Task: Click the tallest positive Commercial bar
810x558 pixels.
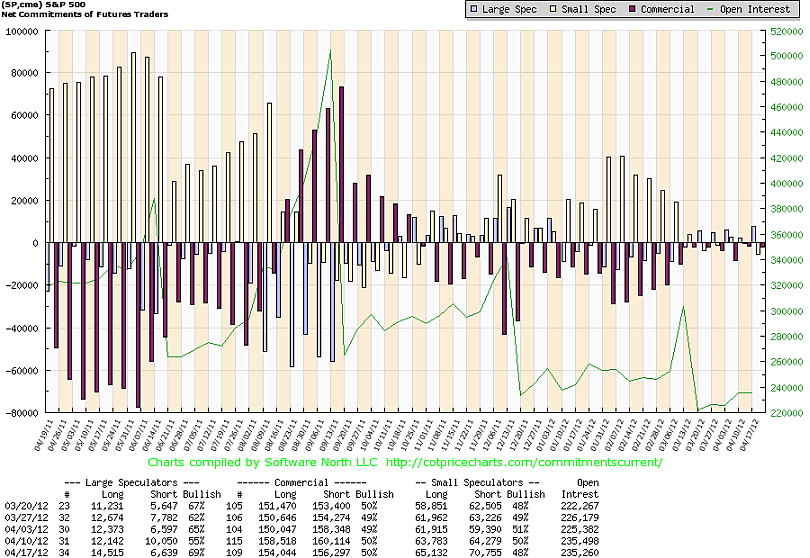Action: pyautogui.click(x=341, y=164)
